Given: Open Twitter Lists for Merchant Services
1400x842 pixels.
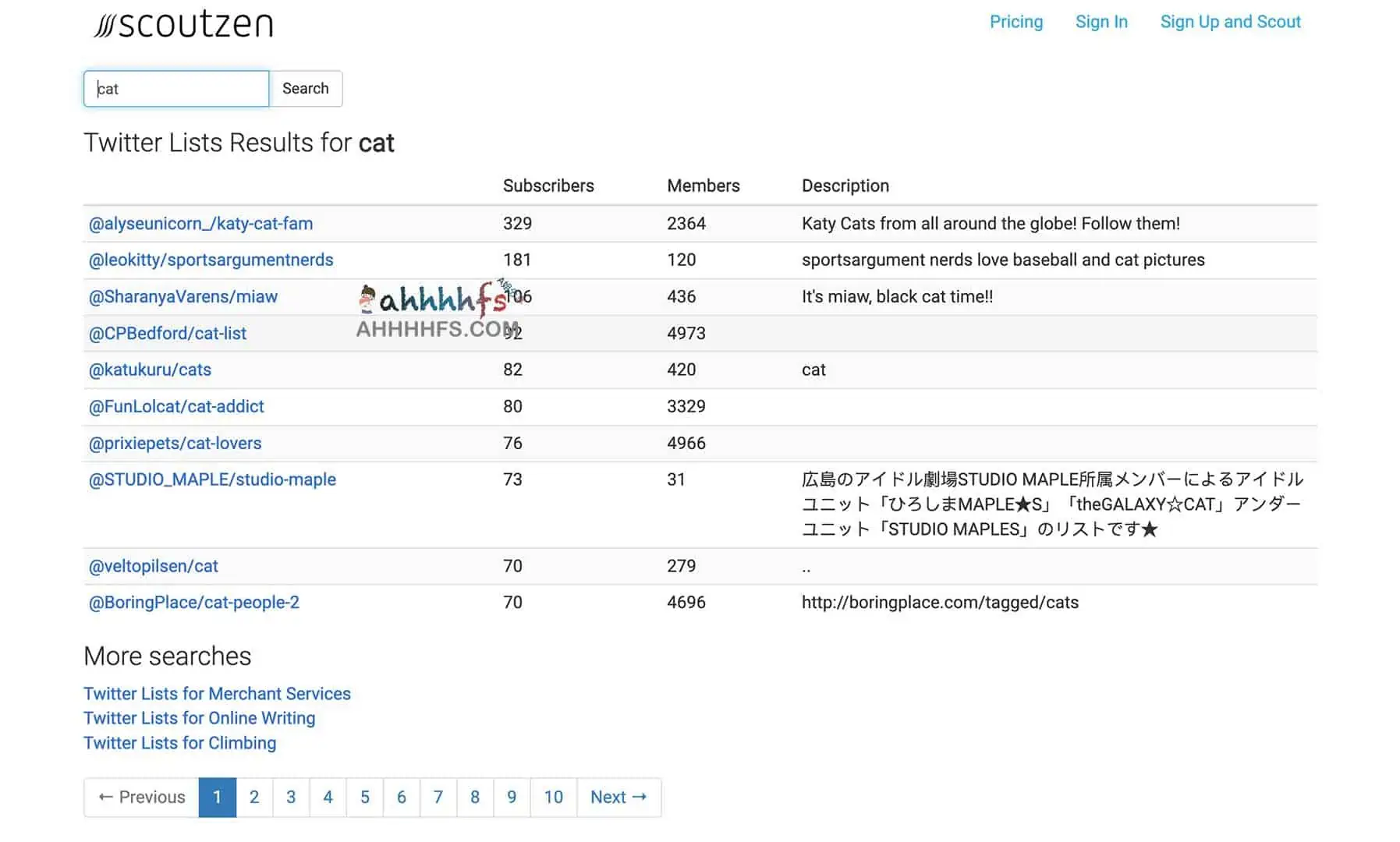Looking at the screenshot, I should [x=217, y=694].
